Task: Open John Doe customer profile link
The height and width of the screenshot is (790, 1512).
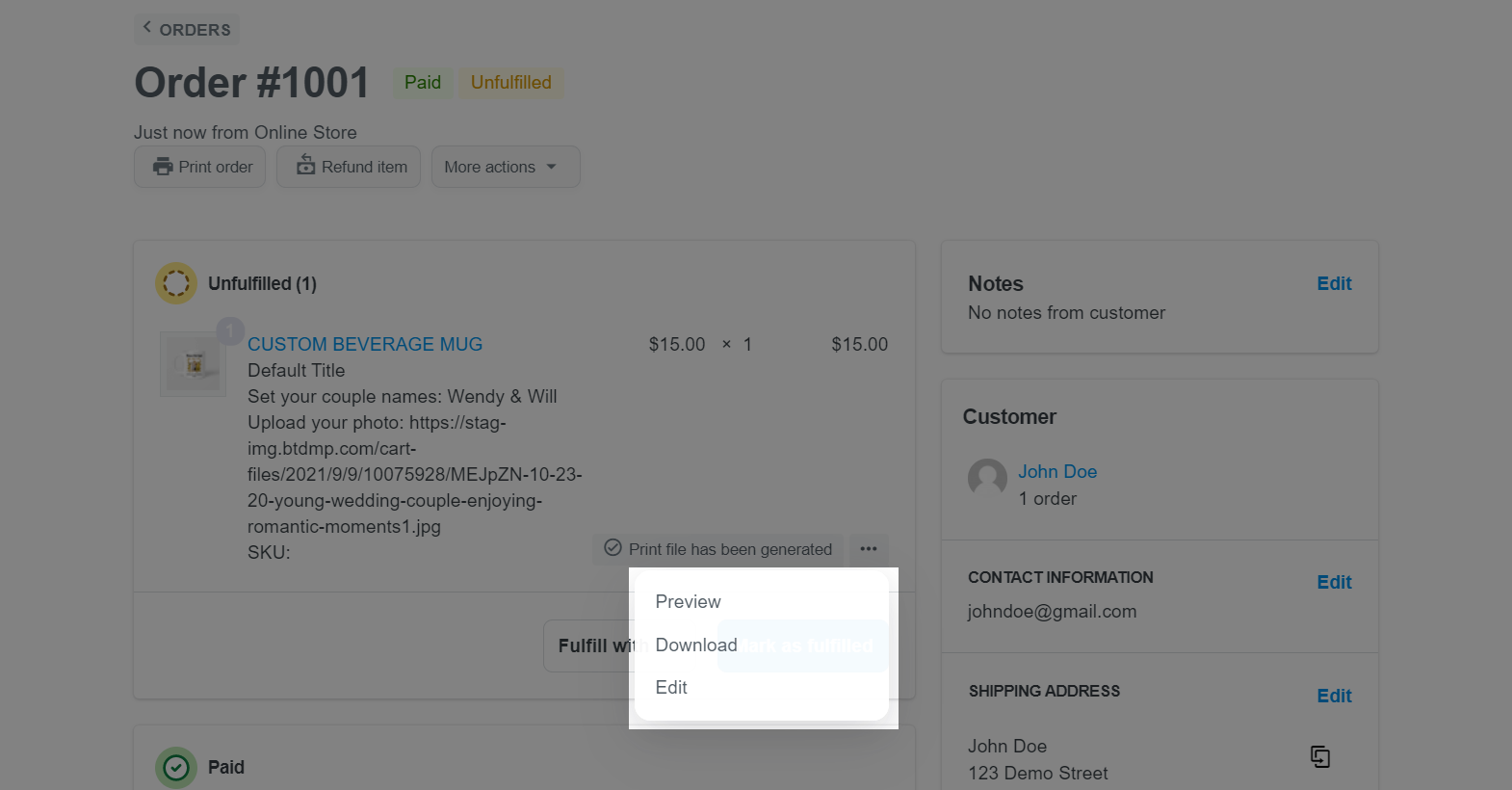Action: click(x=1057, y=471)
